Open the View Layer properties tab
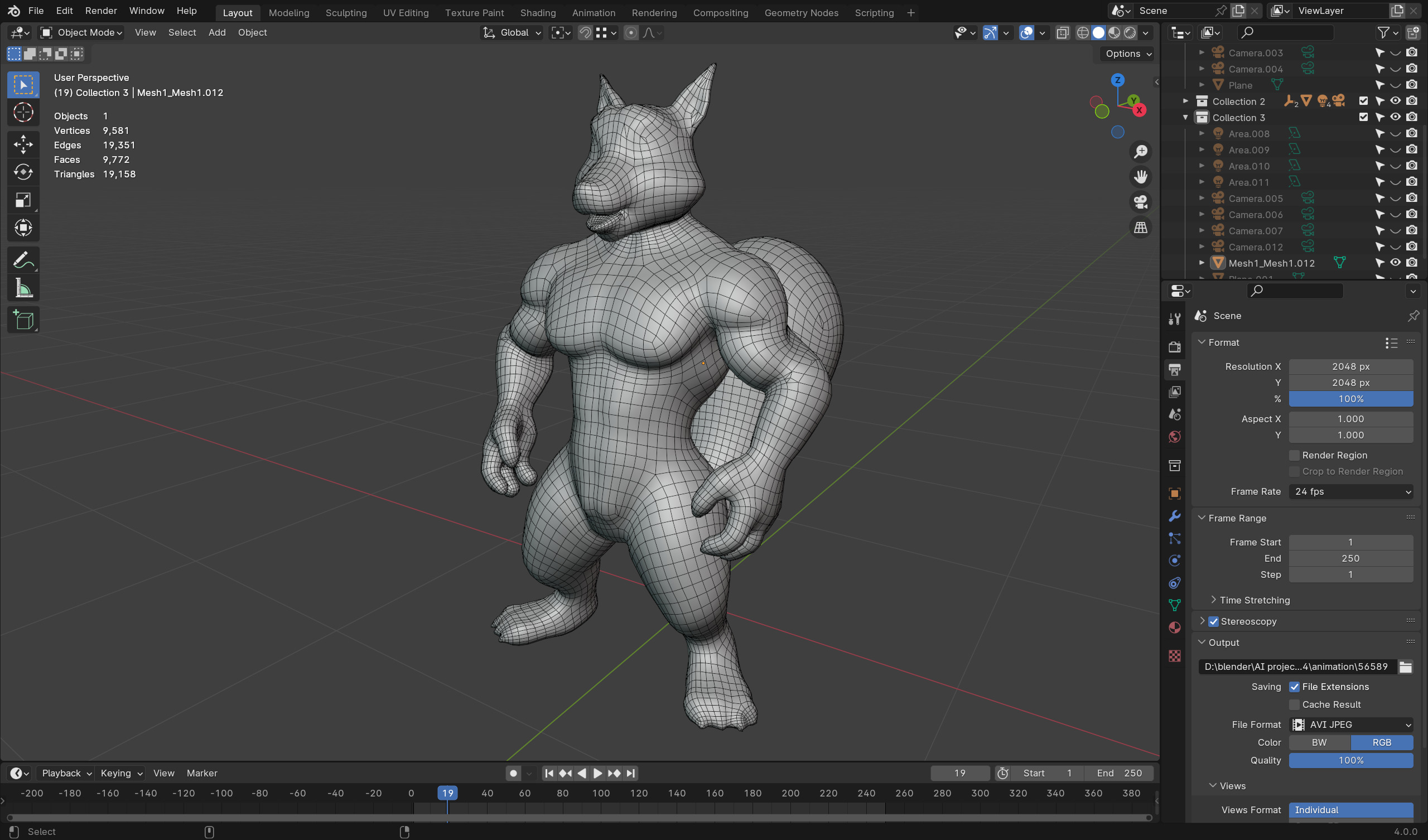This screenshot has height=840, width=1428. pyautogui.click(x=1175, y=392)
